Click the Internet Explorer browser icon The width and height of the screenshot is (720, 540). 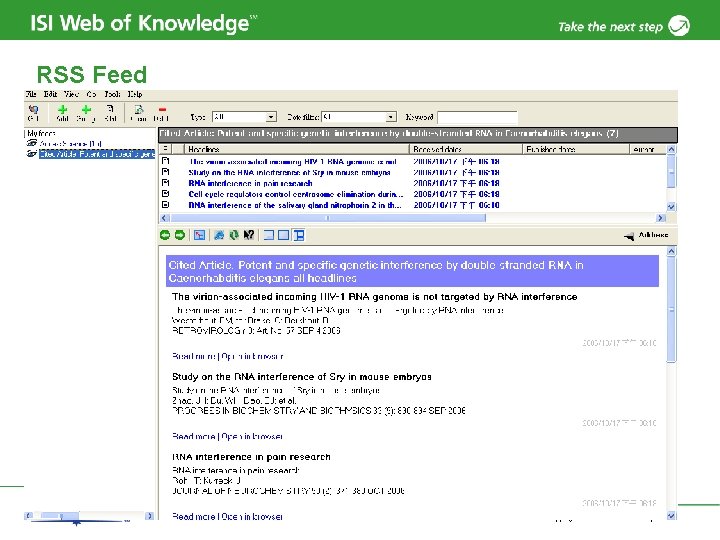(219, 235)
